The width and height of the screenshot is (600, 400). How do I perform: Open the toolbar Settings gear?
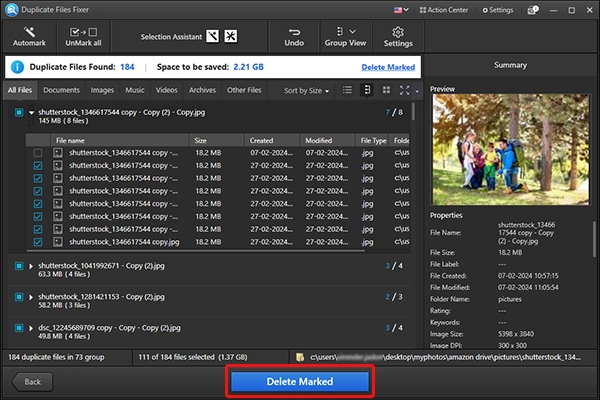[398, 37]
